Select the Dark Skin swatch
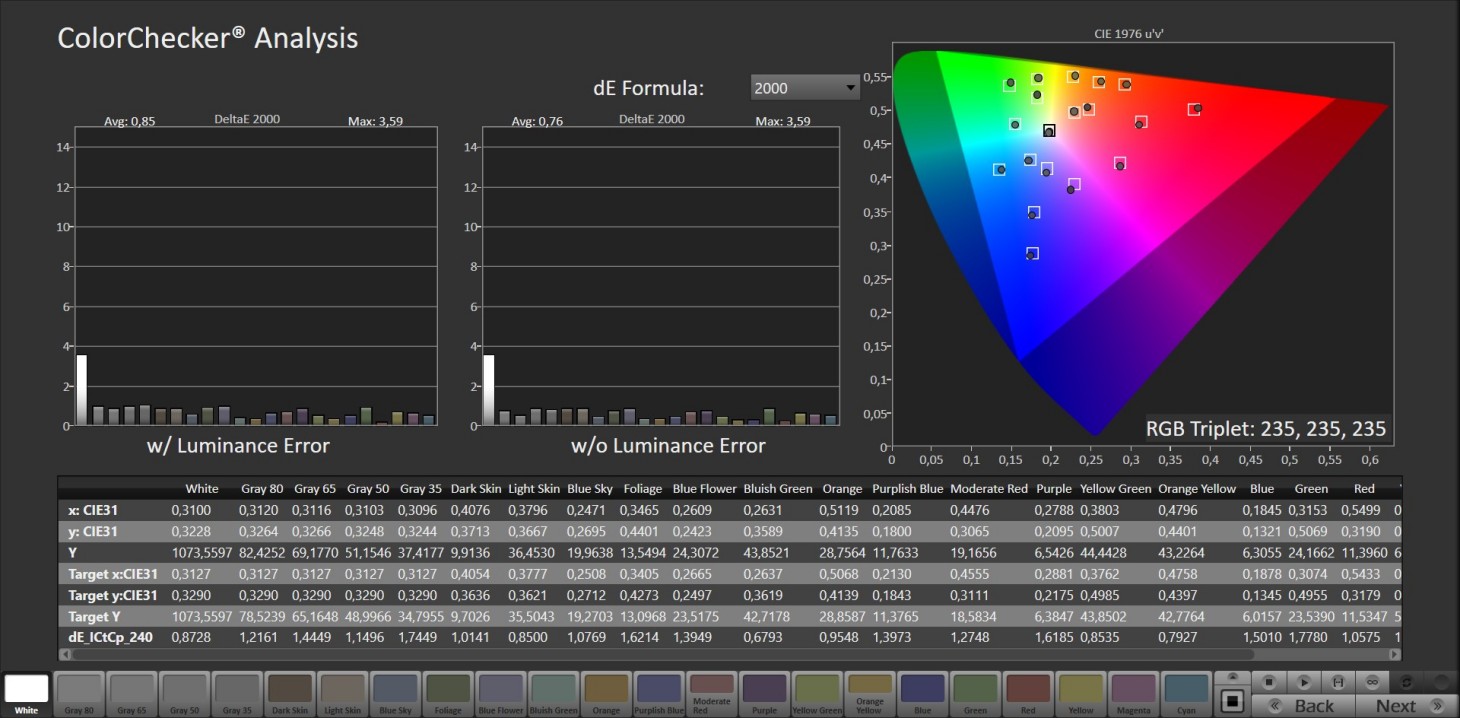 (x=290, y=694)
